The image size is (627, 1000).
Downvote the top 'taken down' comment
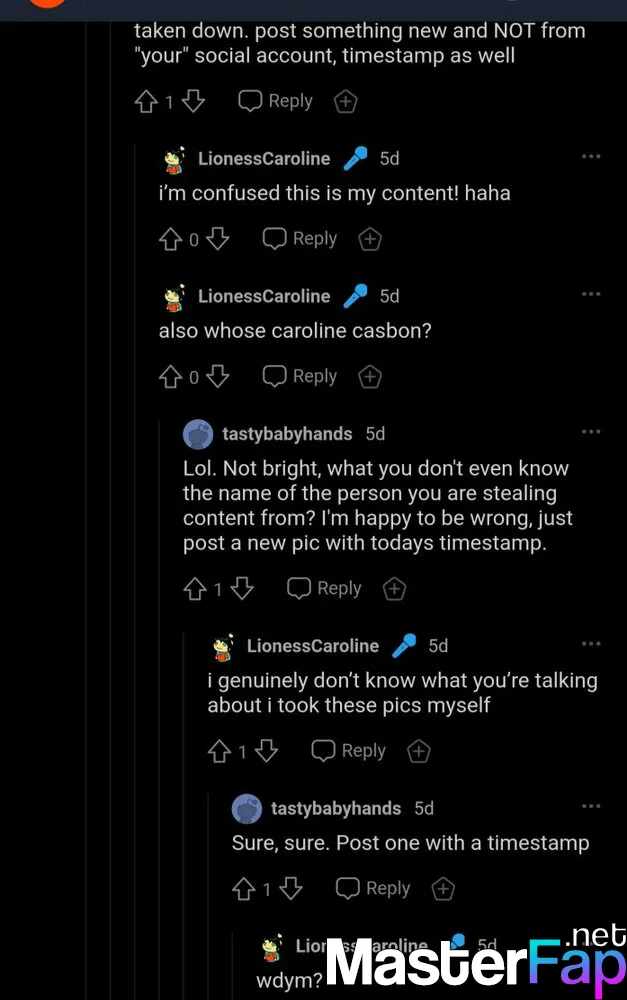pos(194,101)
